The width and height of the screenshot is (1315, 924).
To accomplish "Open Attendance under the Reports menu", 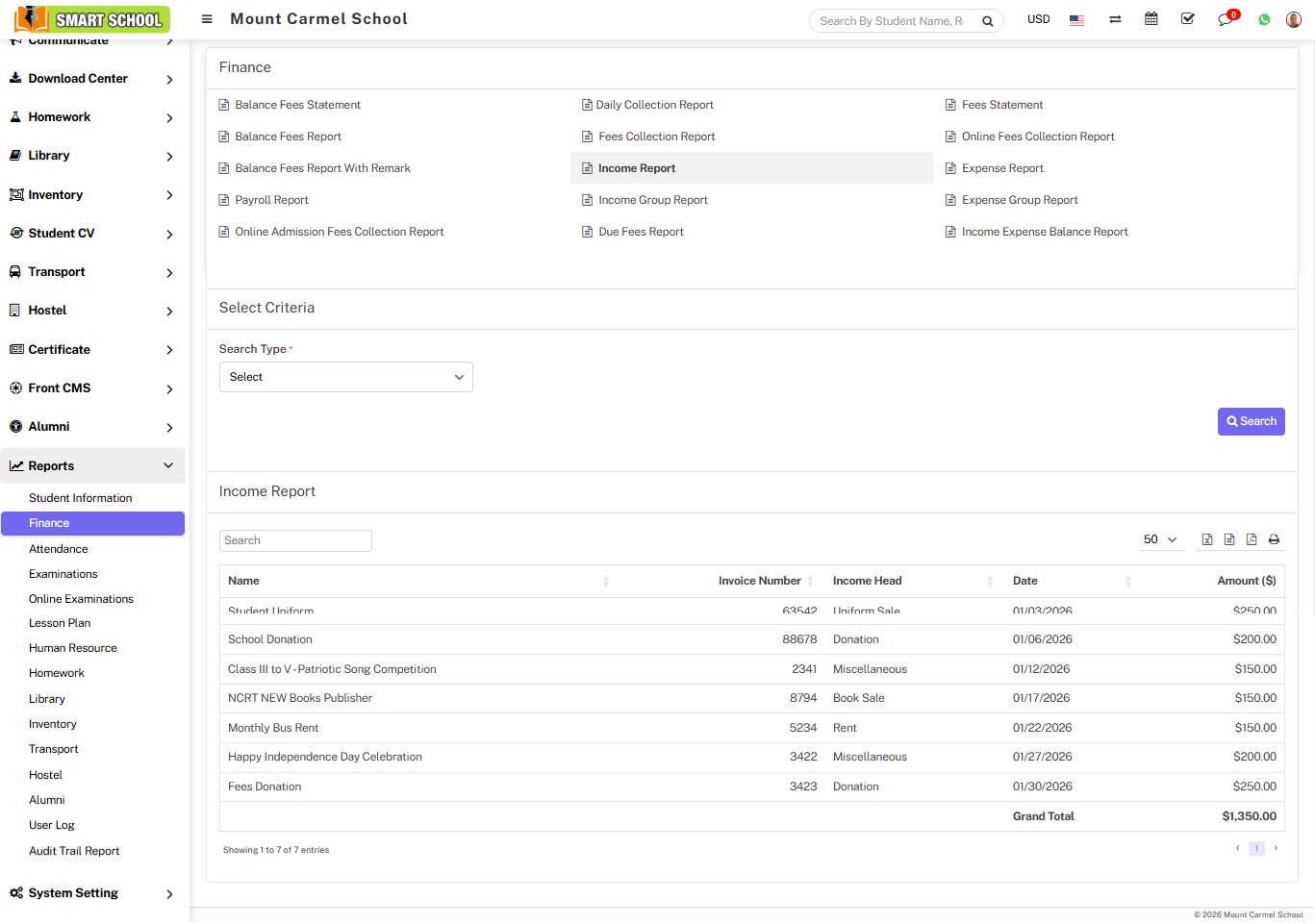I will 59,549.
